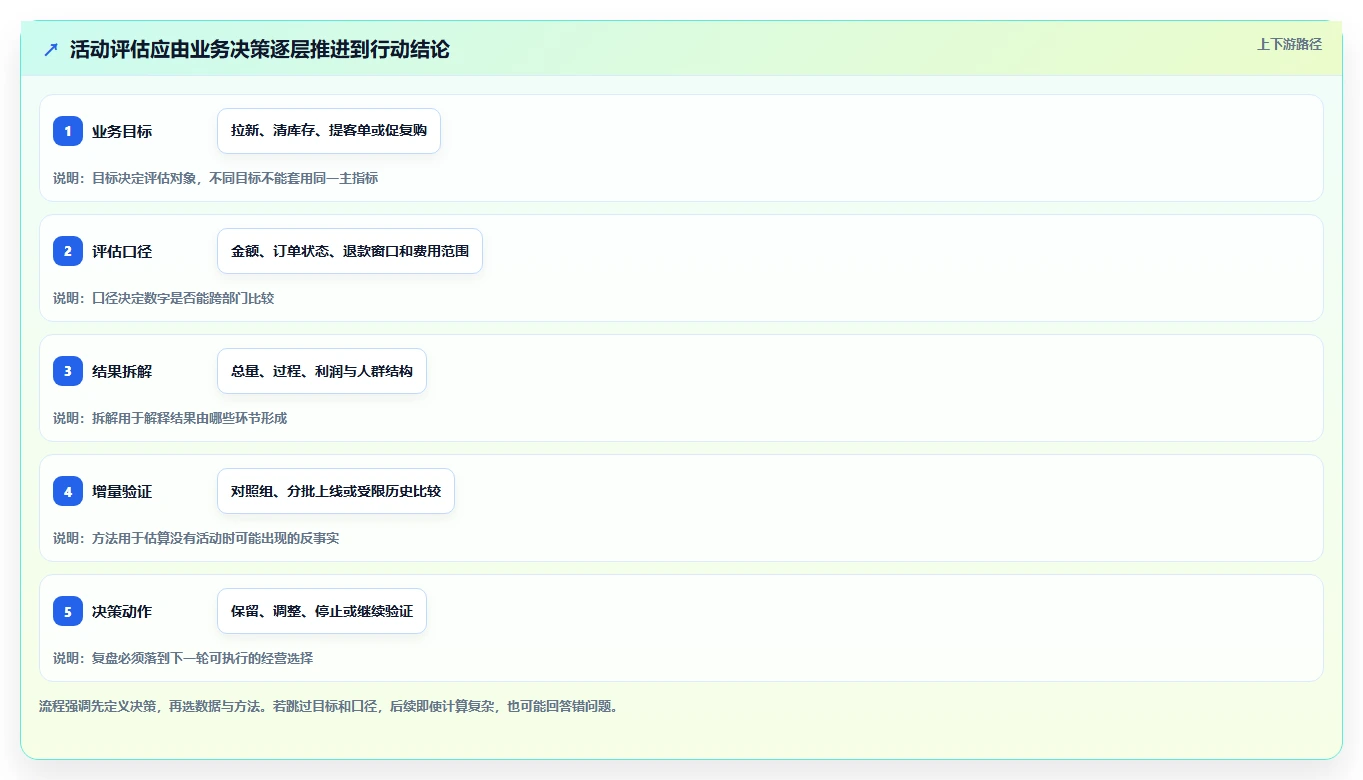Screen dimensions: 1363x780
Task: Click the step 1 number badge
Action: [x=68, y=131]
